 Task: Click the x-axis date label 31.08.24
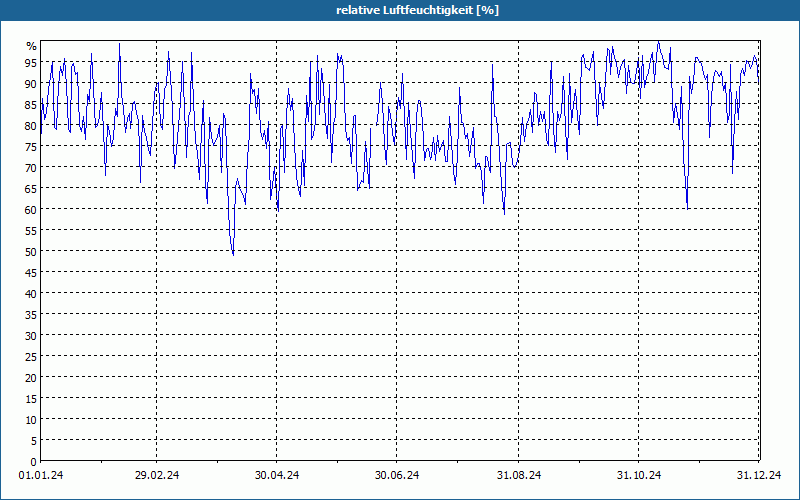(x=519, y=475)
